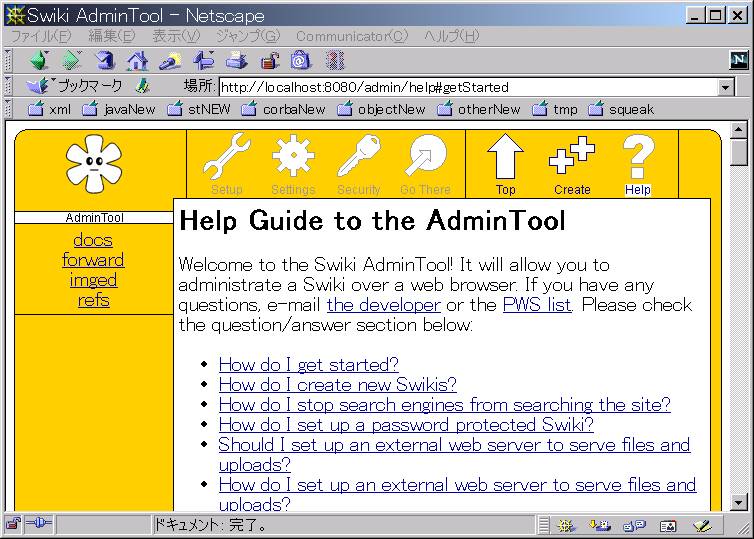Click the URL location field

click(469, 88)
